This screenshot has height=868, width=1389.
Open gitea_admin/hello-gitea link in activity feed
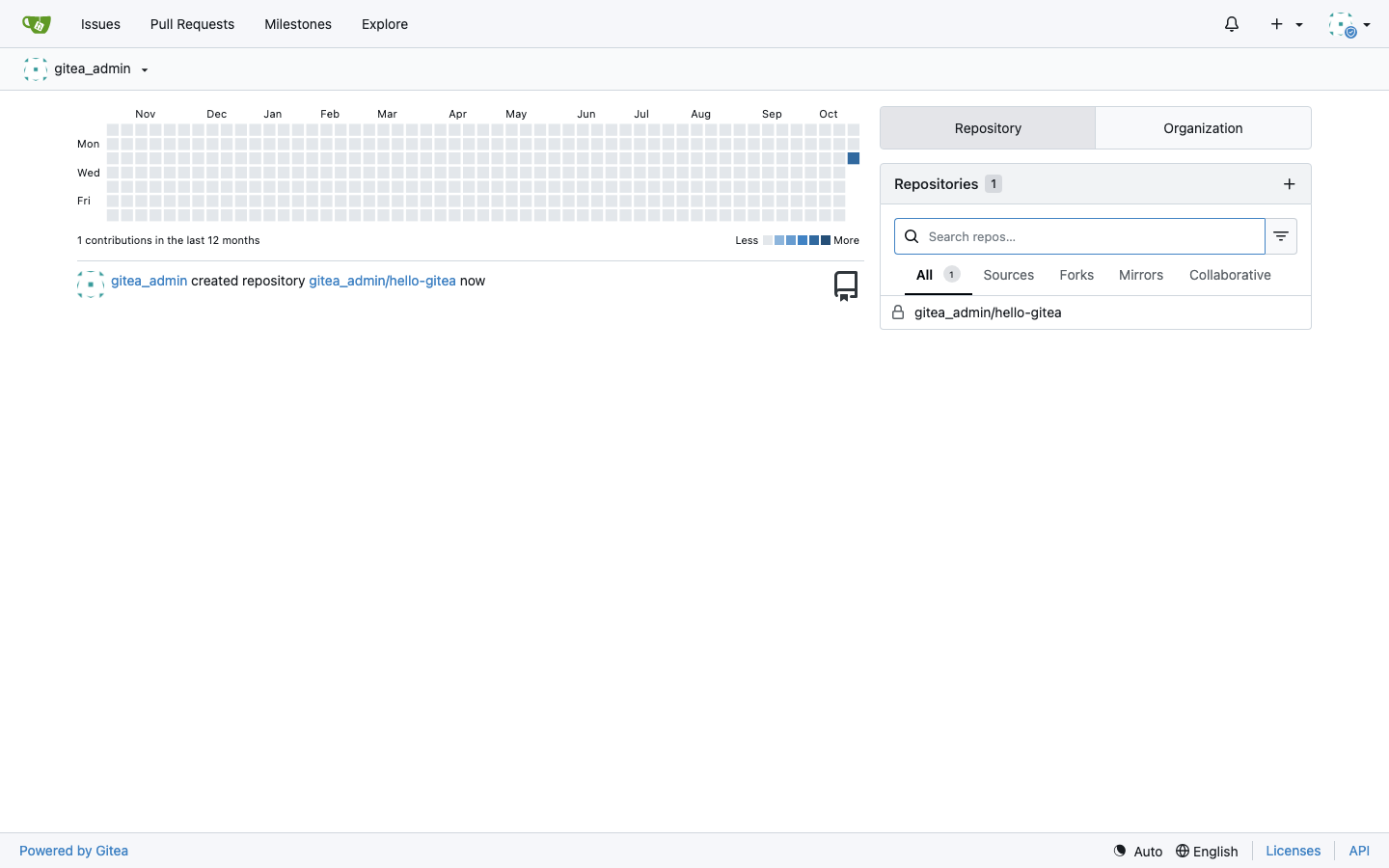pyautogui.click(x=382, y=281)
